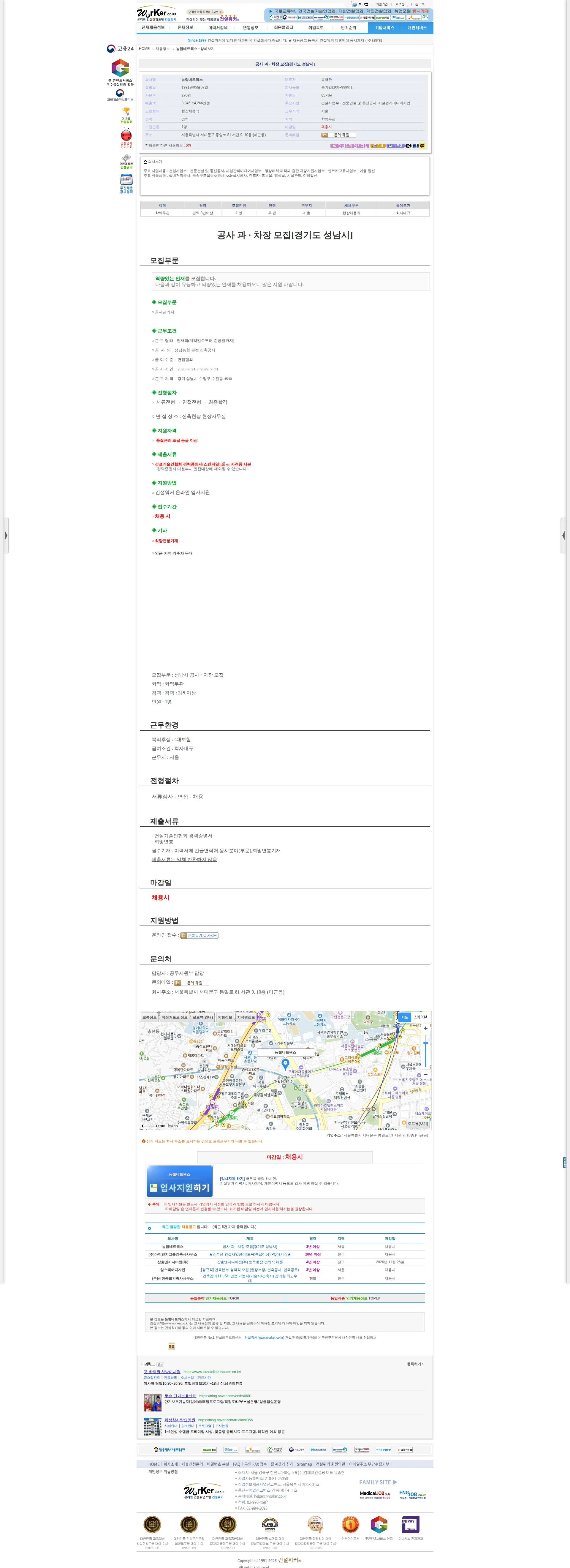
Task: Open the 회원가입 sign-up link
Action: click(381, 4)
